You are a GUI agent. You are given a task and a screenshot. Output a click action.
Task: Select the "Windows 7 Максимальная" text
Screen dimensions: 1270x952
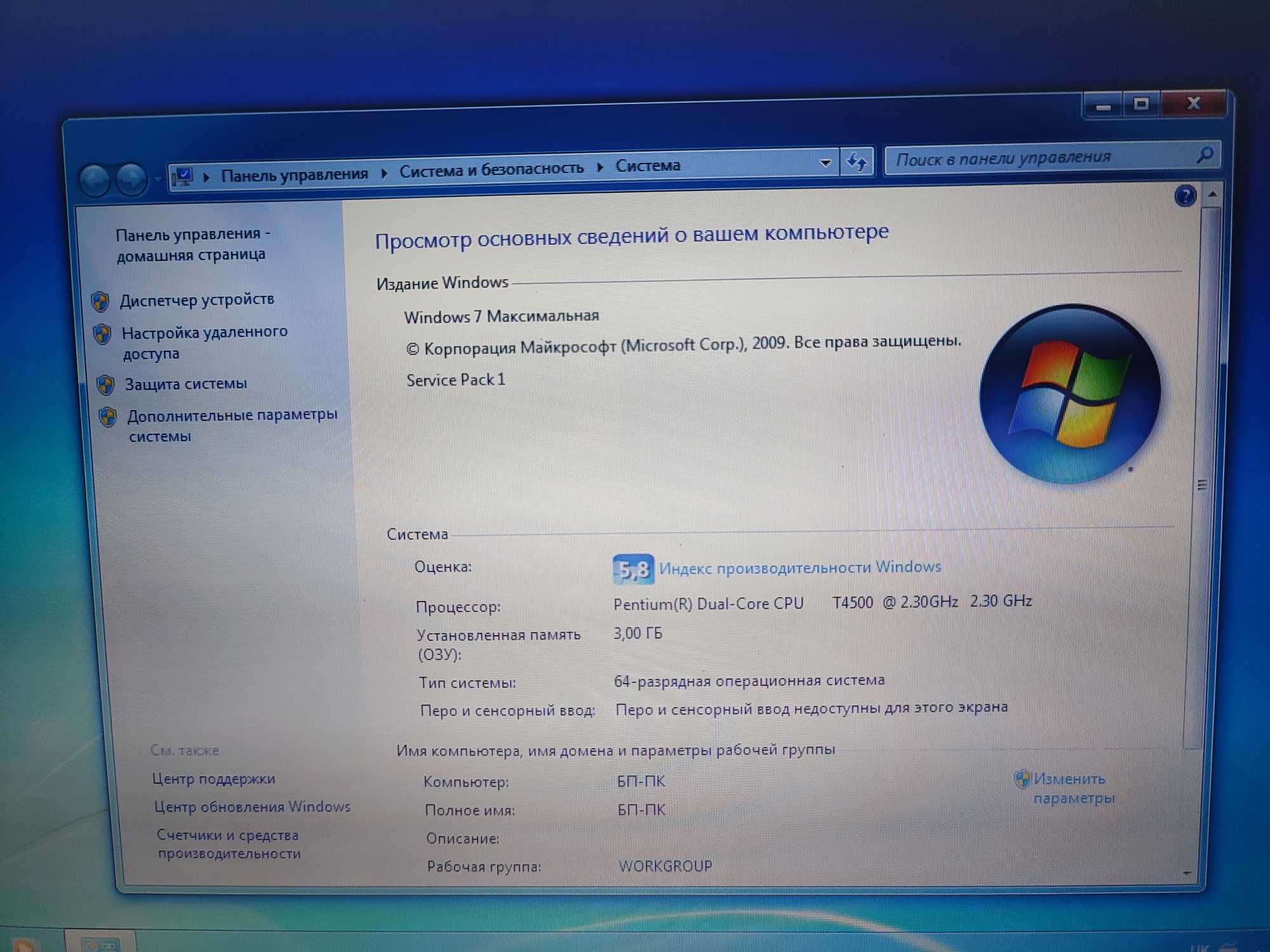(502, 316)
